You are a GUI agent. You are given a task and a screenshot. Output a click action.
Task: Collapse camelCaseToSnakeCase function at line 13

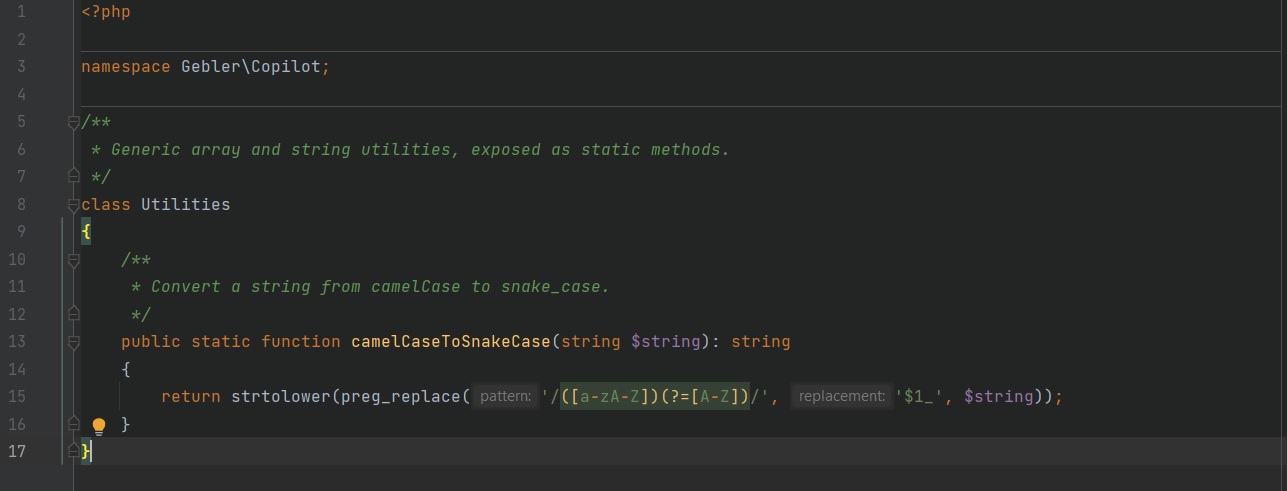pyautogui.click(x=73, y=341)
